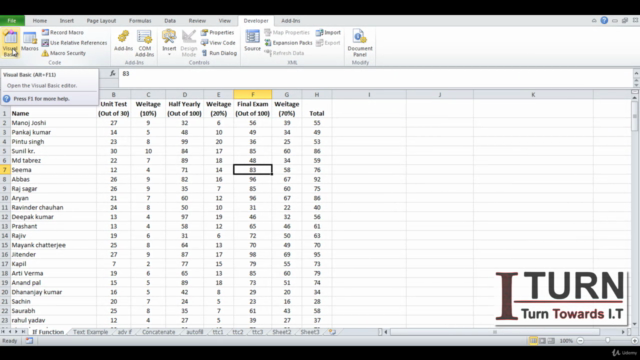Open the Add-Ins manager icon
640x360 pixels.
(123, 41)
